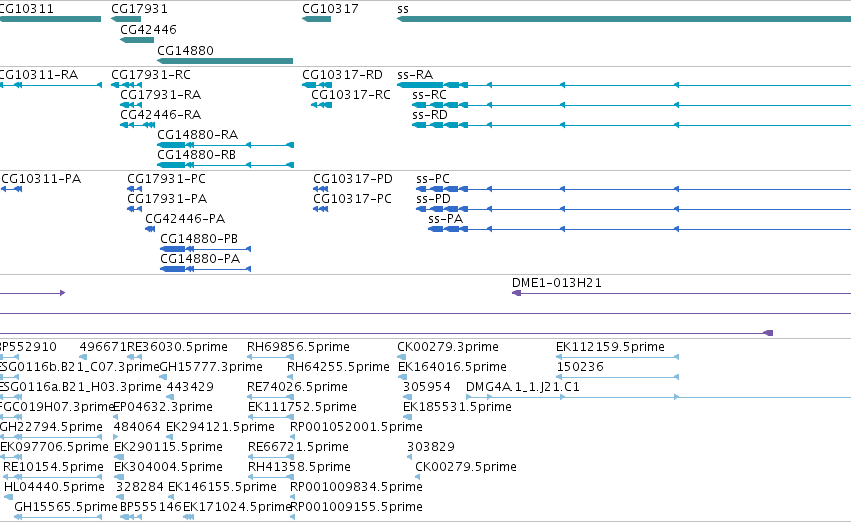Select transcript CG10311-RA label
Image resolution: width=851 pixels, height=522 pixels.
pyautogui.click(x=38, y=74)
